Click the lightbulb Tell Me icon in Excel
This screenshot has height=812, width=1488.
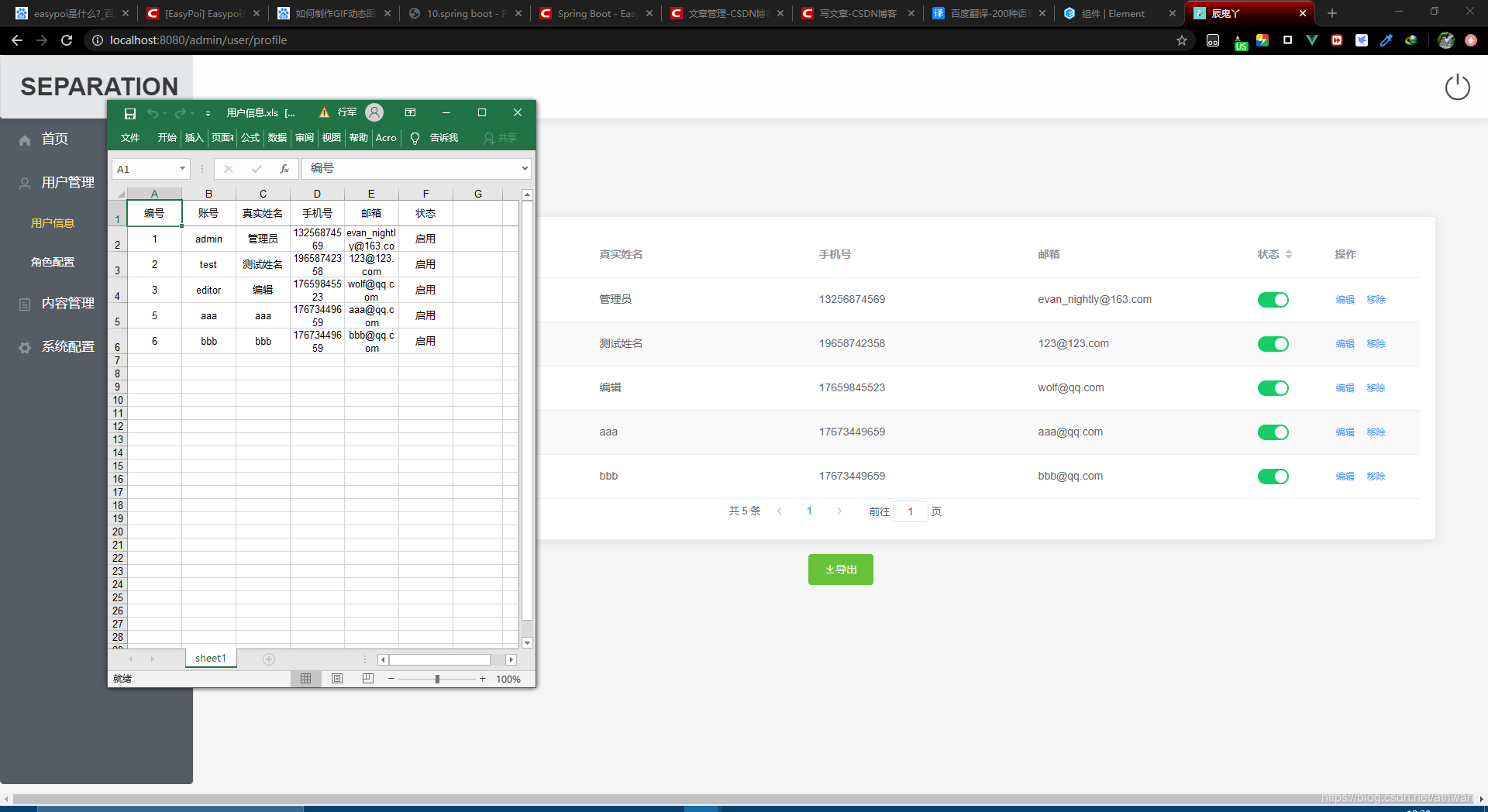pos(415,138)
